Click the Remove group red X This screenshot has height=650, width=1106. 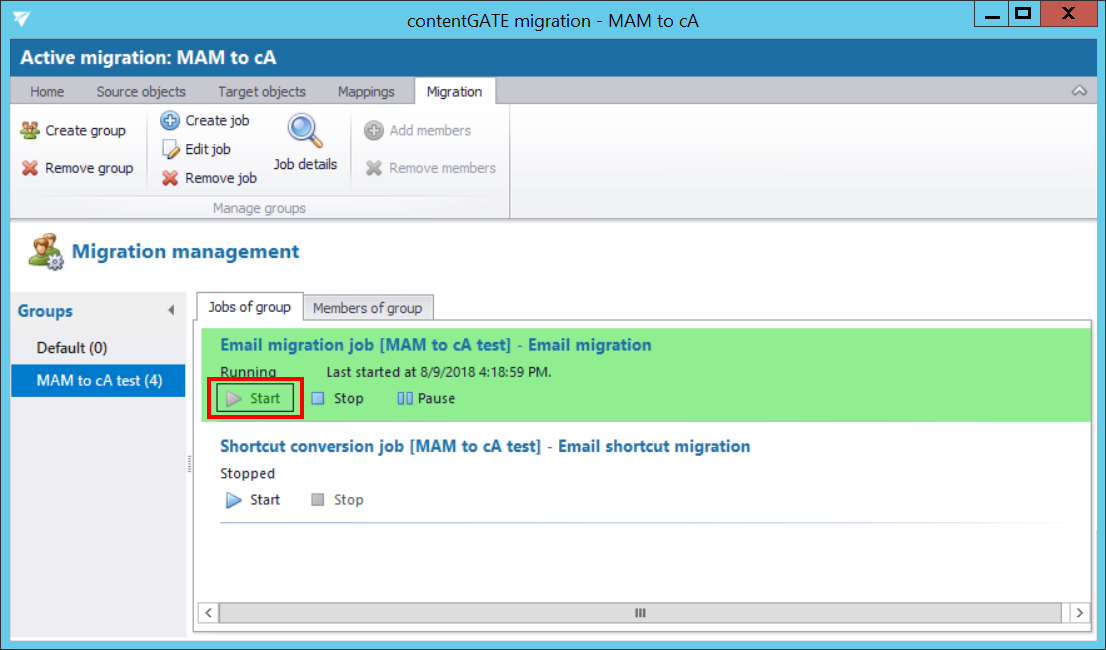pos(30,168)
